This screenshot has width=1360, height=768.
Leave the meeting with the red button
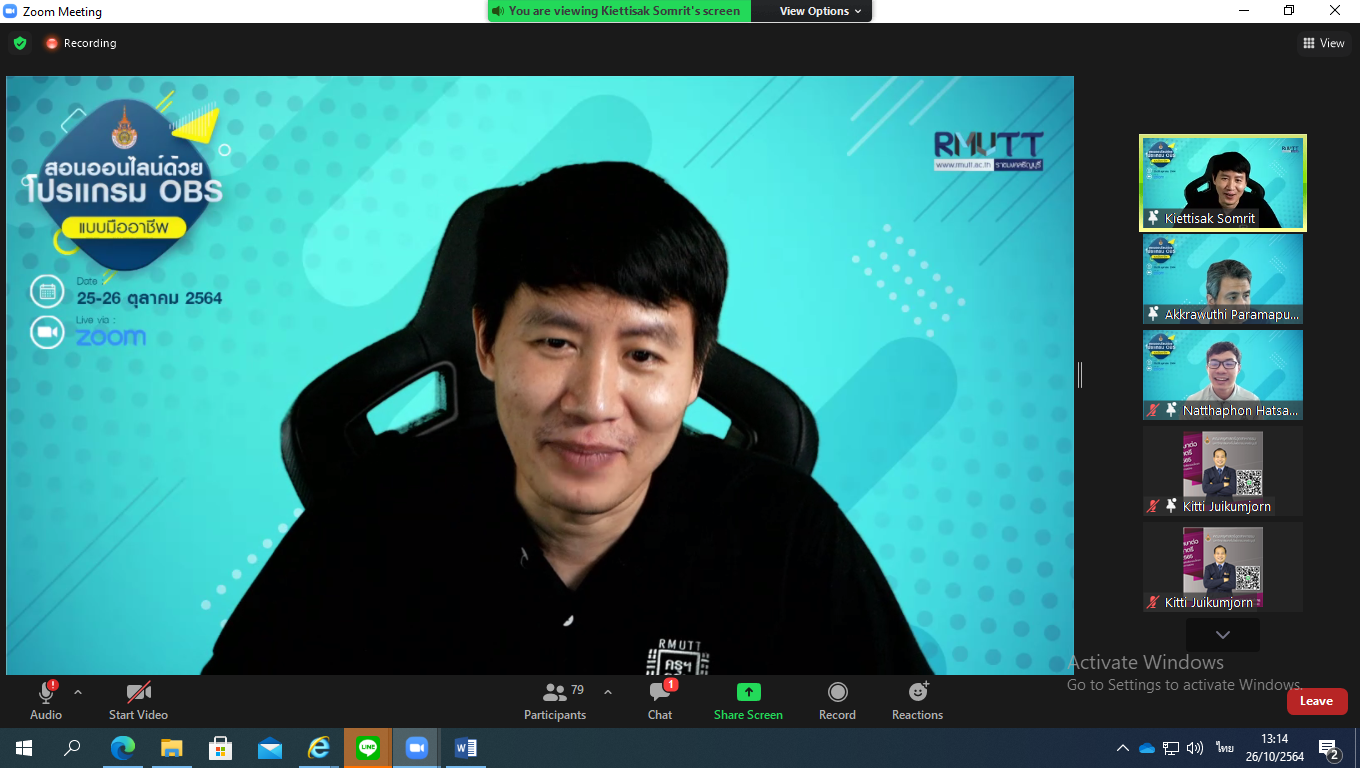[1316, 701]
